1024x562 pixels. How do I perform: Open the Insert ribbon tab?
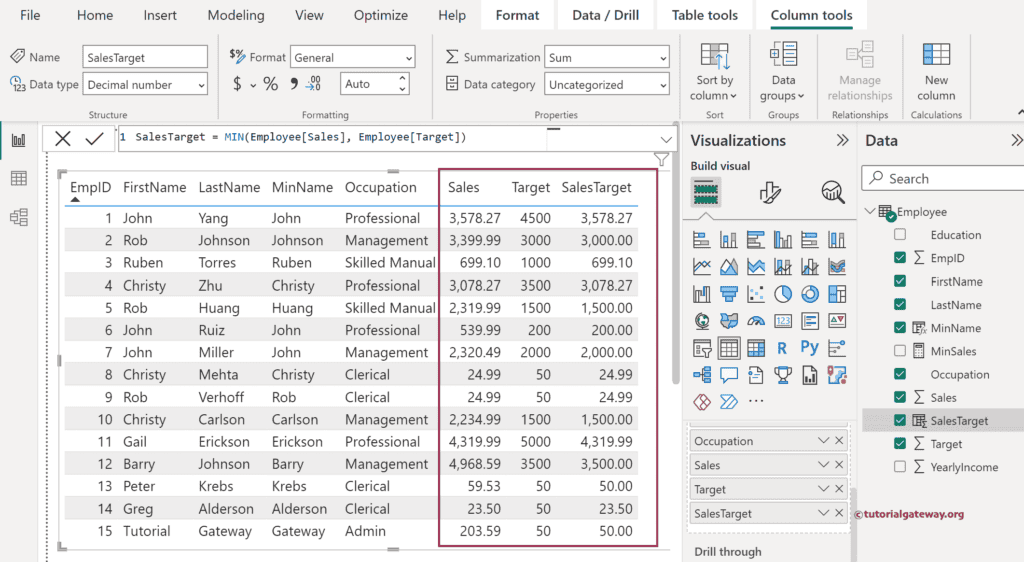point(160,15)
